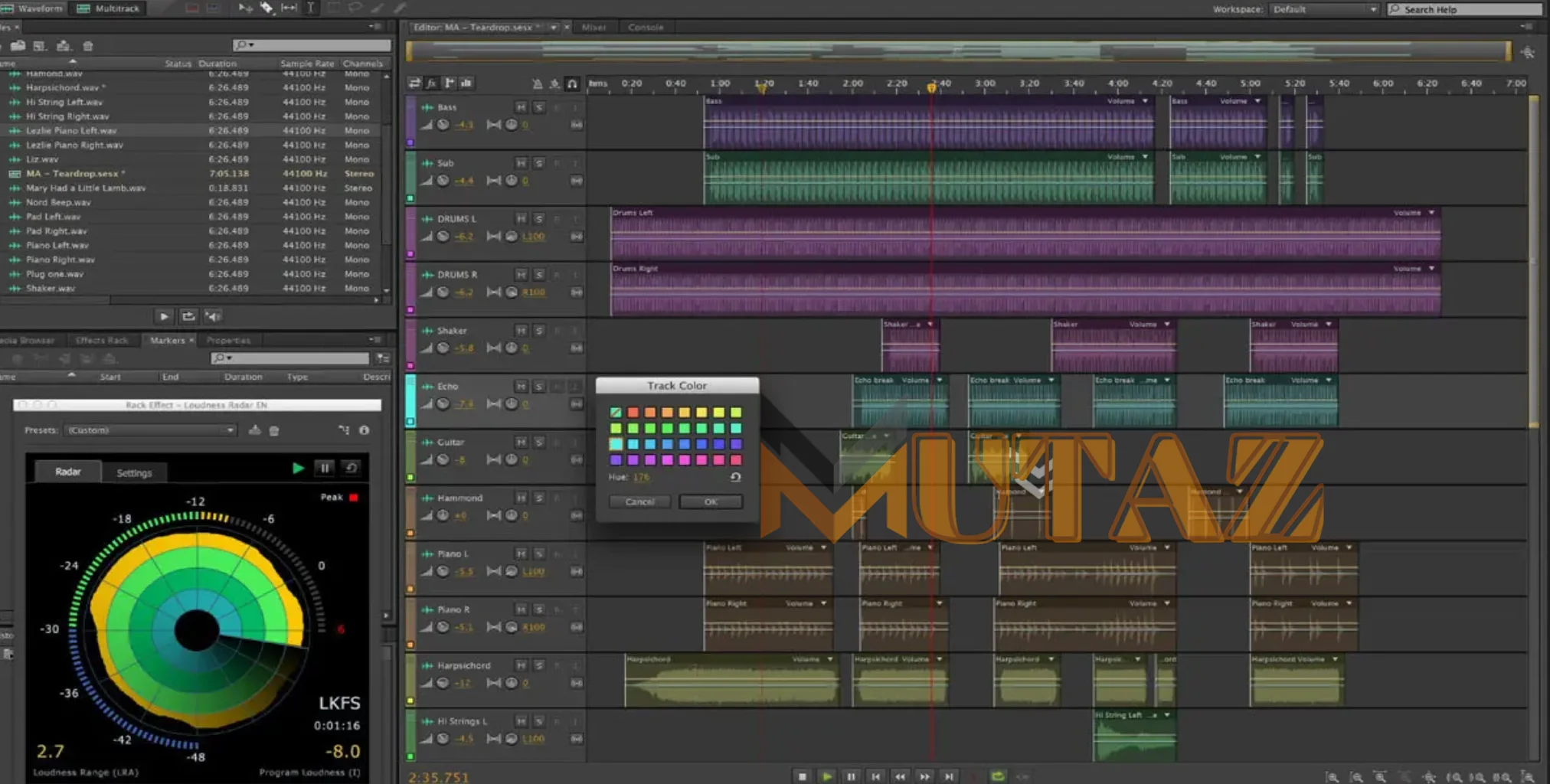Click the Open File folder icon in Files panel
This screenshot has width=1550, height=784.
(x=18, y=46)
